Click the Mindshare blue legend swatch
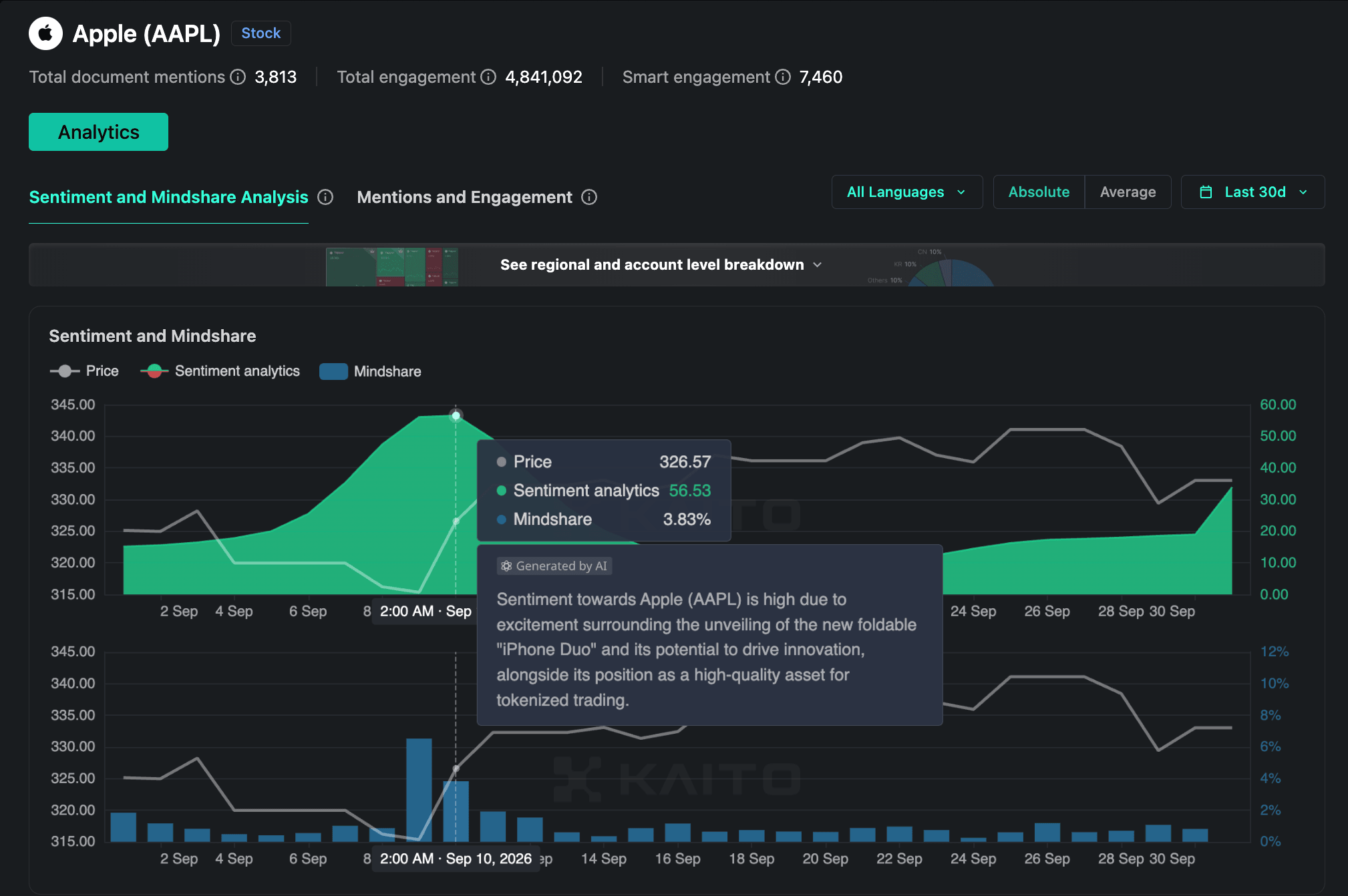The height and width of the screenshot is (896, 1348). click(x=333, y=371)
